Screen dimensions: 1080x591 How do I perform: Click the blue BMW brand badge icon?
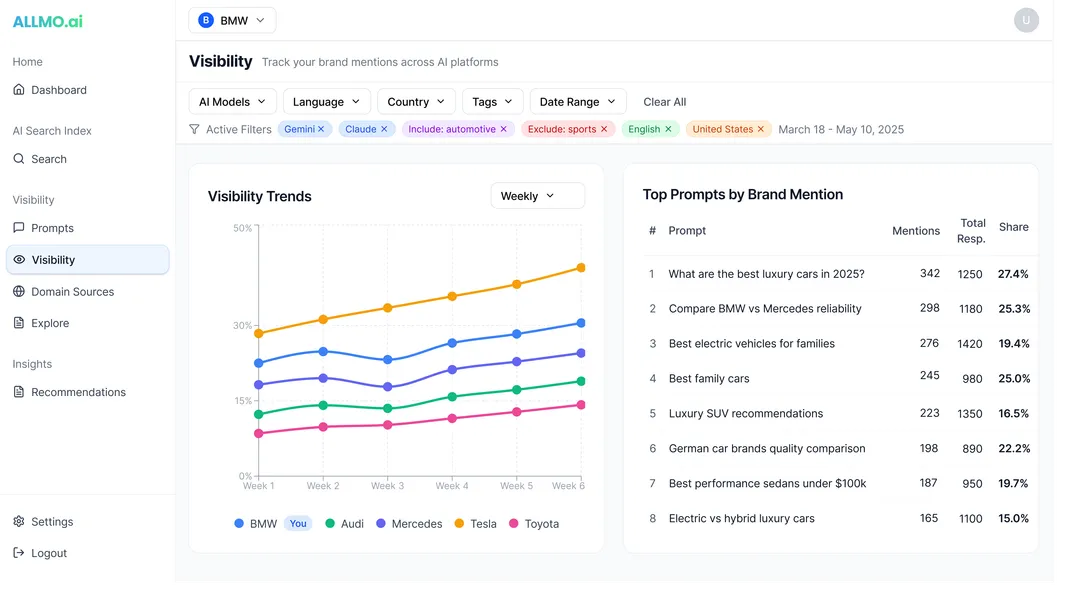205,21
